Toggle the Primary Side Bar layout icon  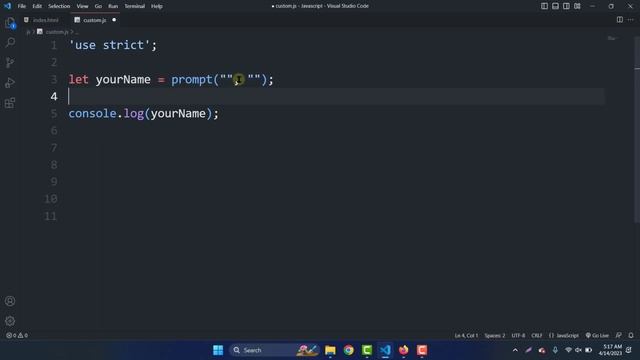(544, 6)
